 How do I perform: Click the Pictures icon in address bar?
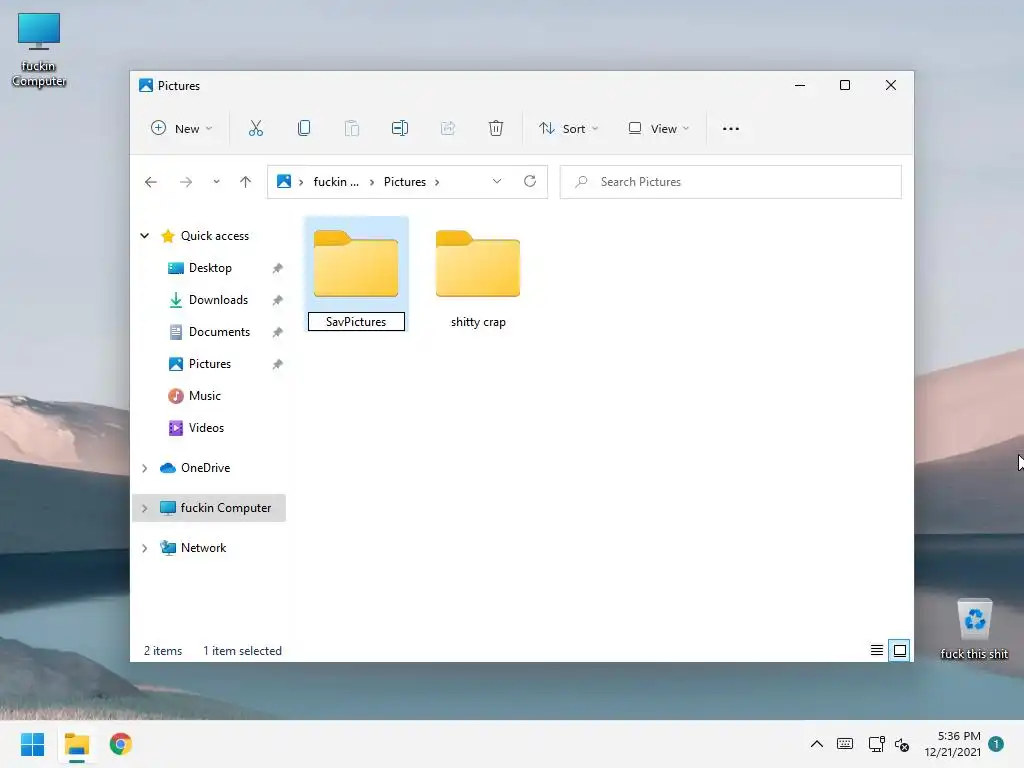pyautogui.click(x=283, y=182)
